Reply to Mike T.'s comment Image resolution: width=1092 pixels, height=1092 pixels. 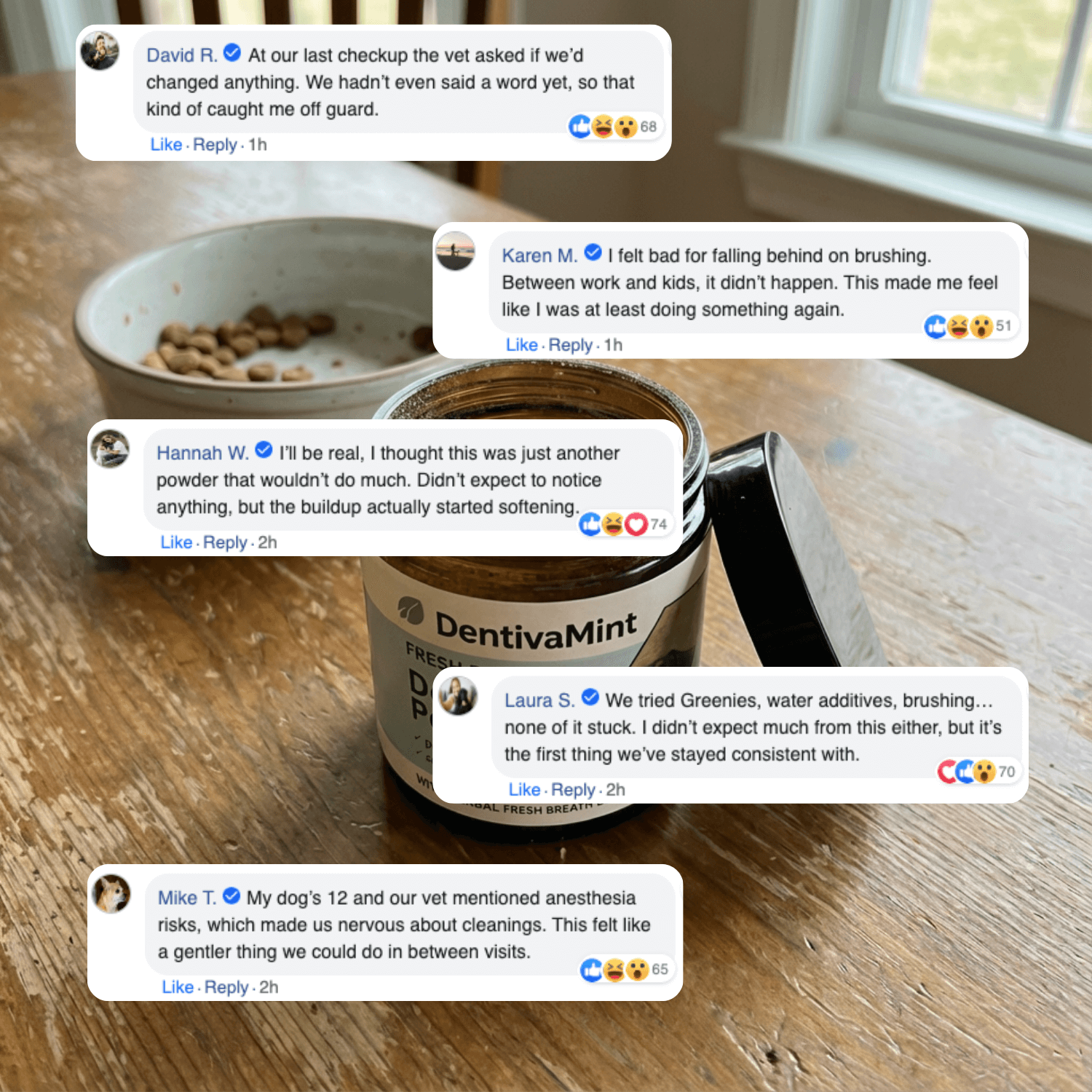coord(226,987)
